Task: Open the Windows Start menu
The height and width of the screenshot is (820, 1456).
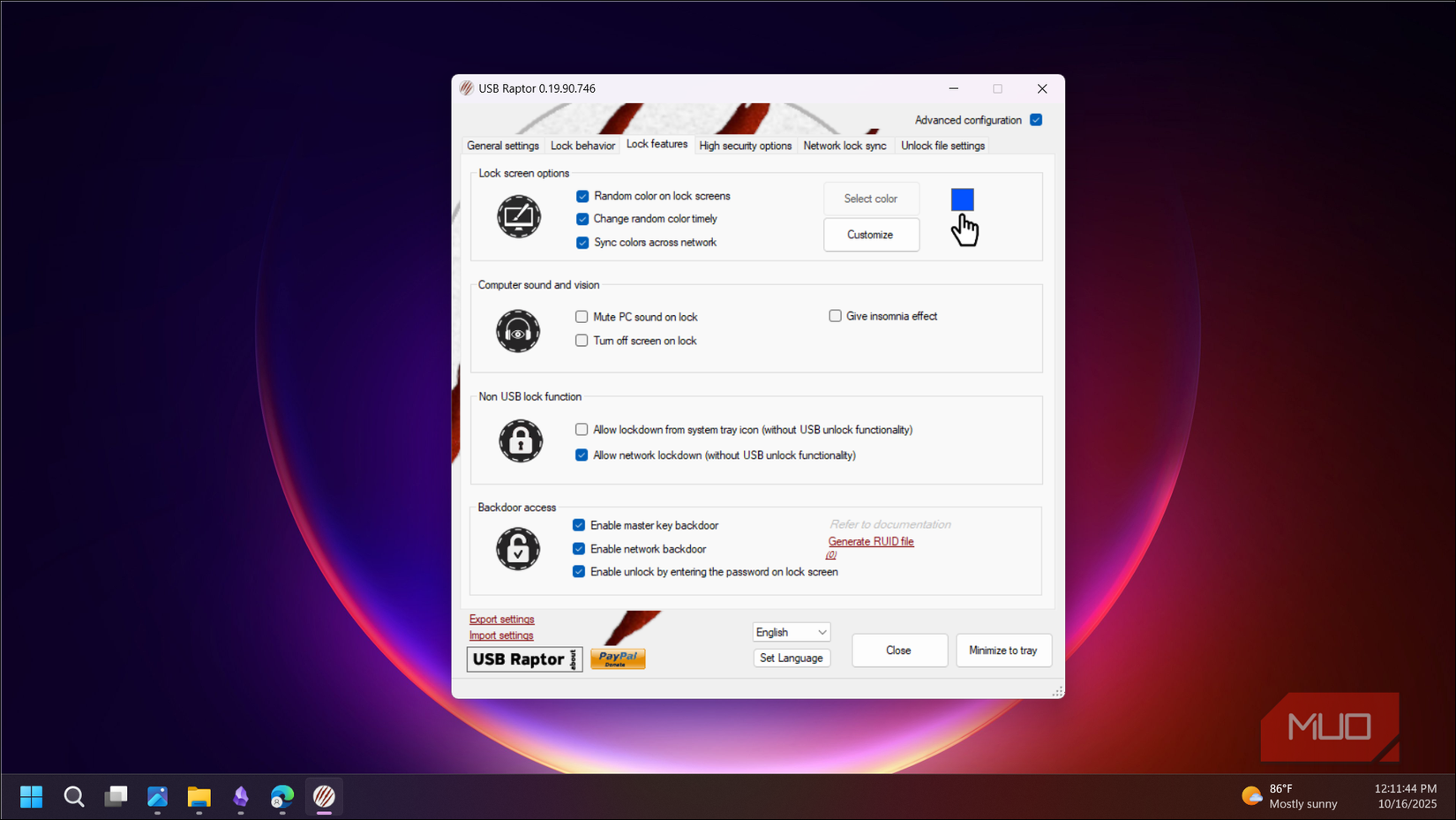Action: click(x=31, y=796)
